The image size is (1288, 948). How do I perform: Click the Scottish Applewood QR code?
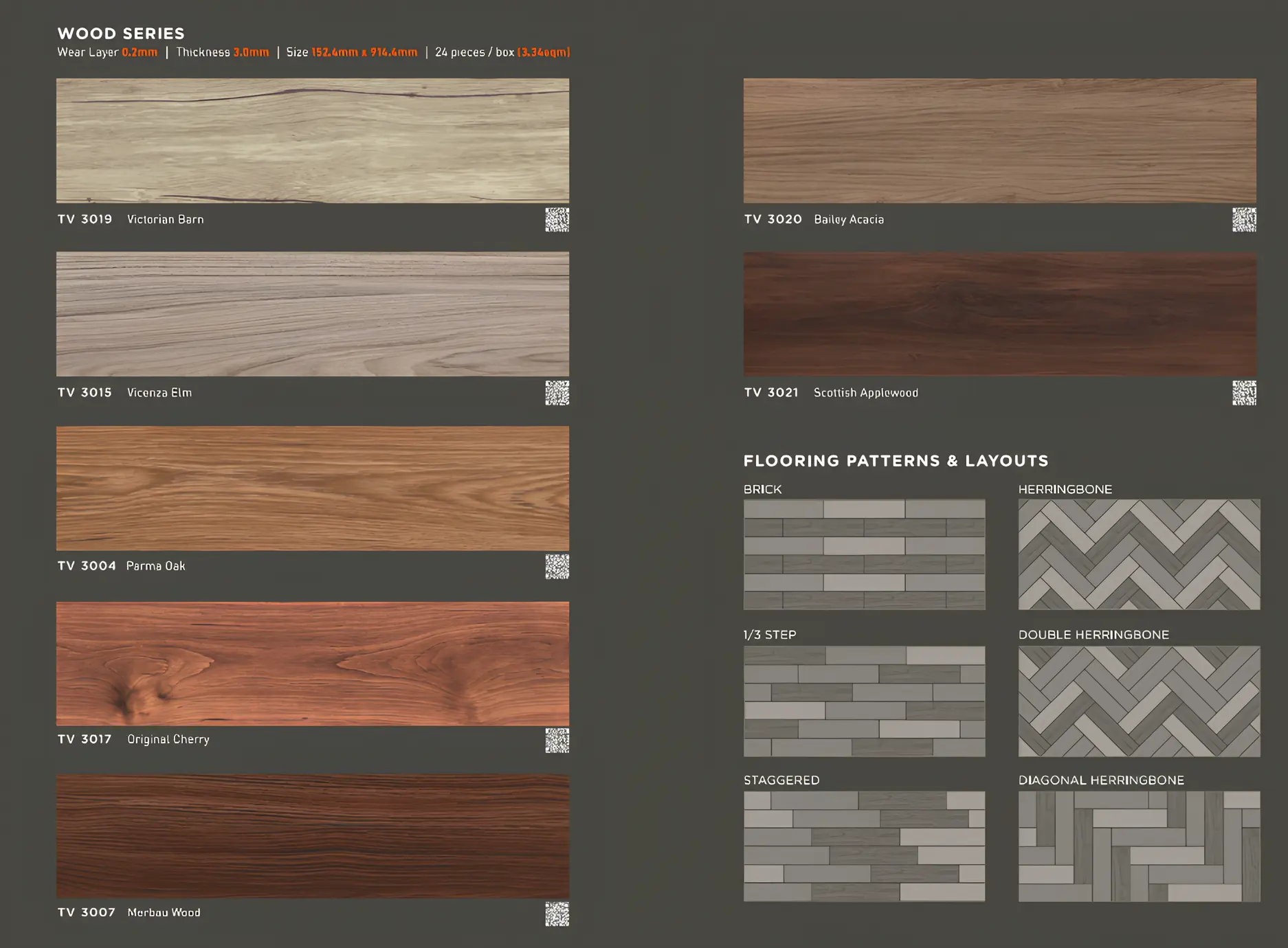point(1244,393)
